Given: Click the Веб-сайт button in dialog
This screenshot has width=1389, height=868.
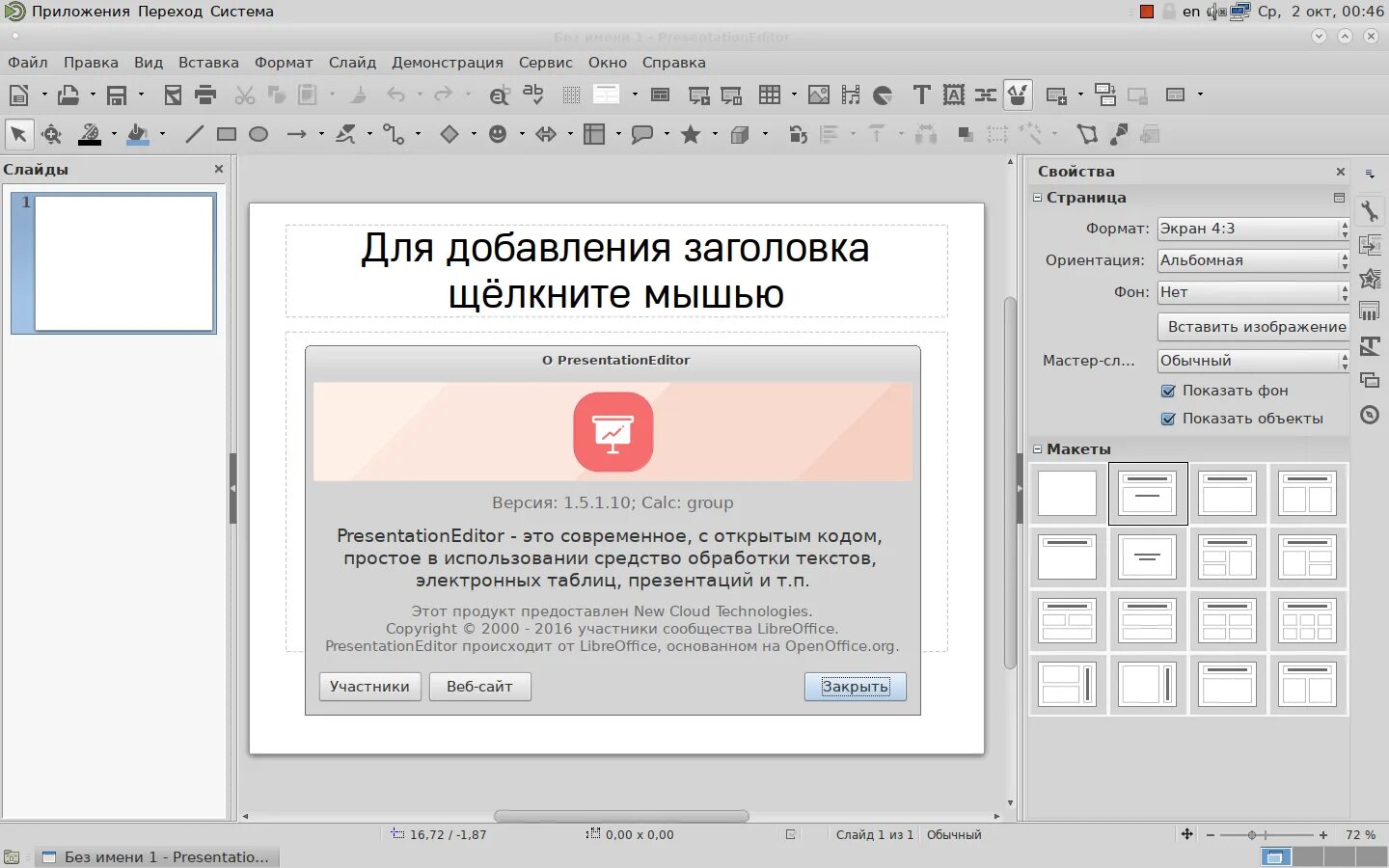Looking at the screenshot, I should pyautogui.click(x=479, y=687).
